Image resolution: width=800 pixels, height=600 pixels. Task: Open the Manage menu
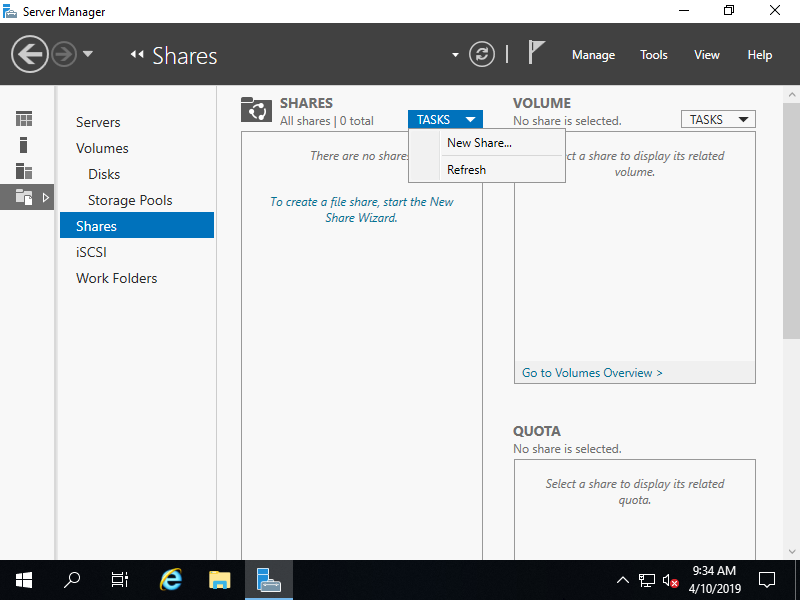[x=593, y=55]
